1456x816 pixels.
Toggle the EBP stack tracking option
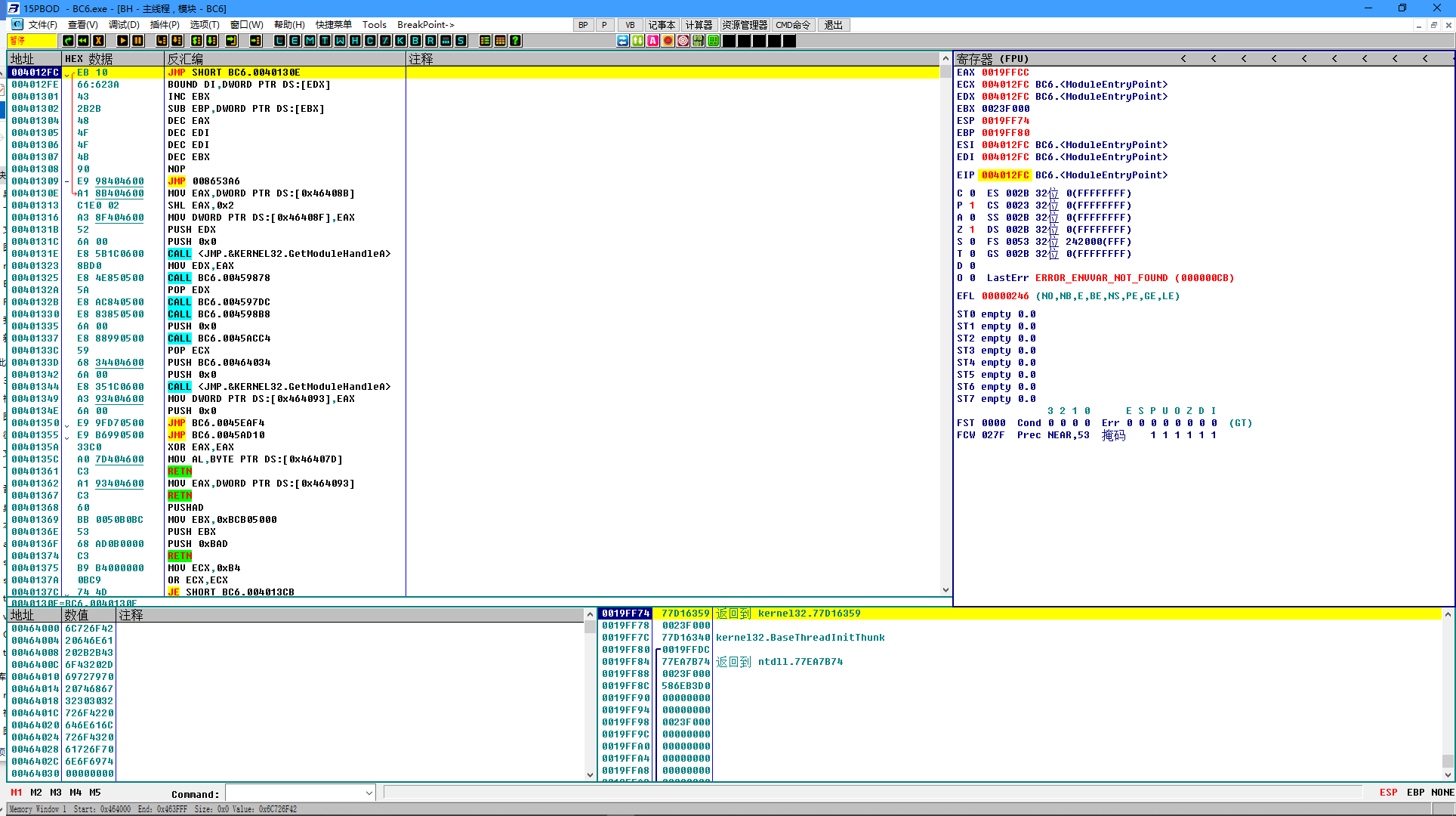pos(1415,793)
